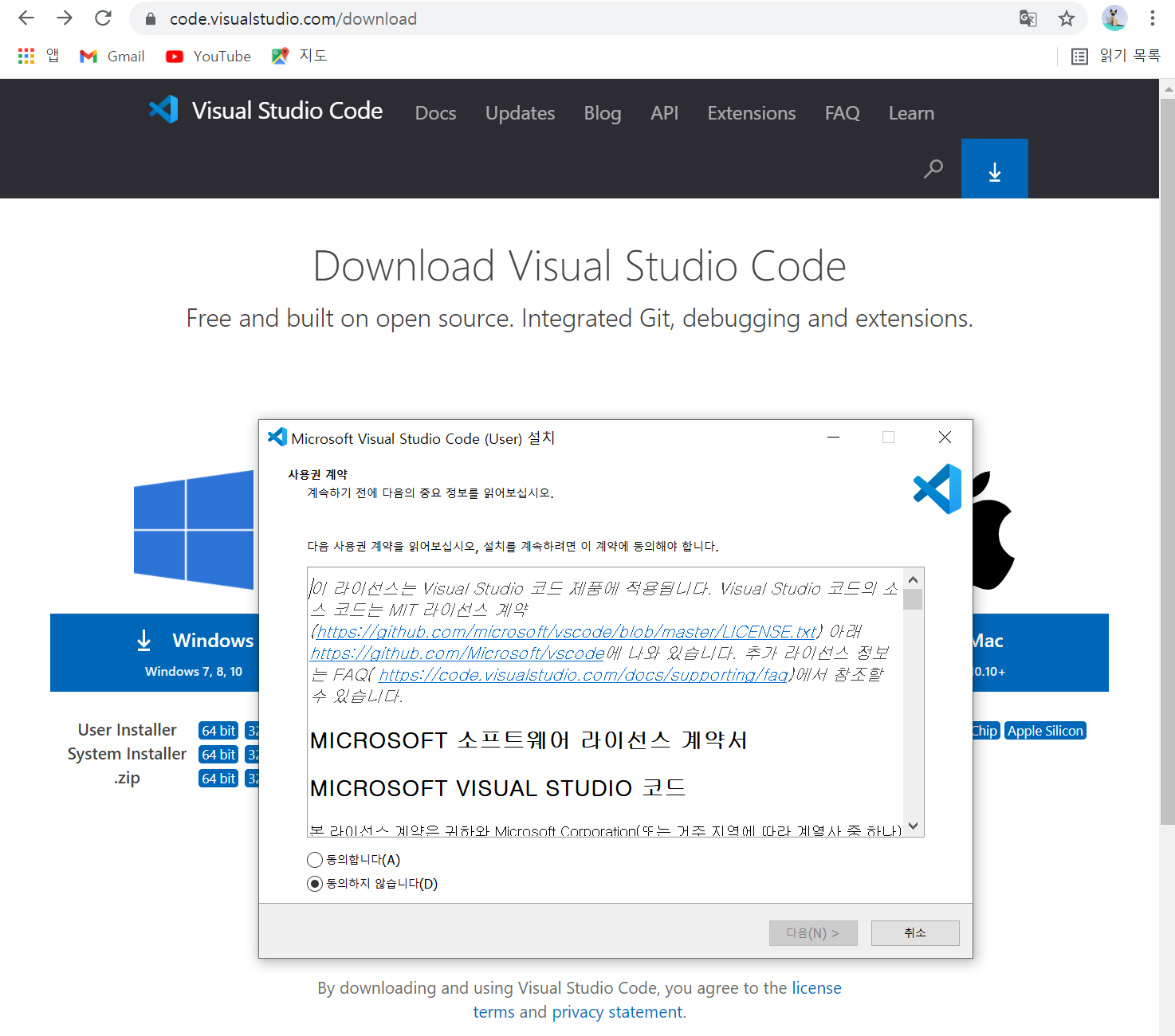This screenshot has height=1036, width=1175.
Task: Click license text scrollbar up arrow
Action: [x=914, y=579]
